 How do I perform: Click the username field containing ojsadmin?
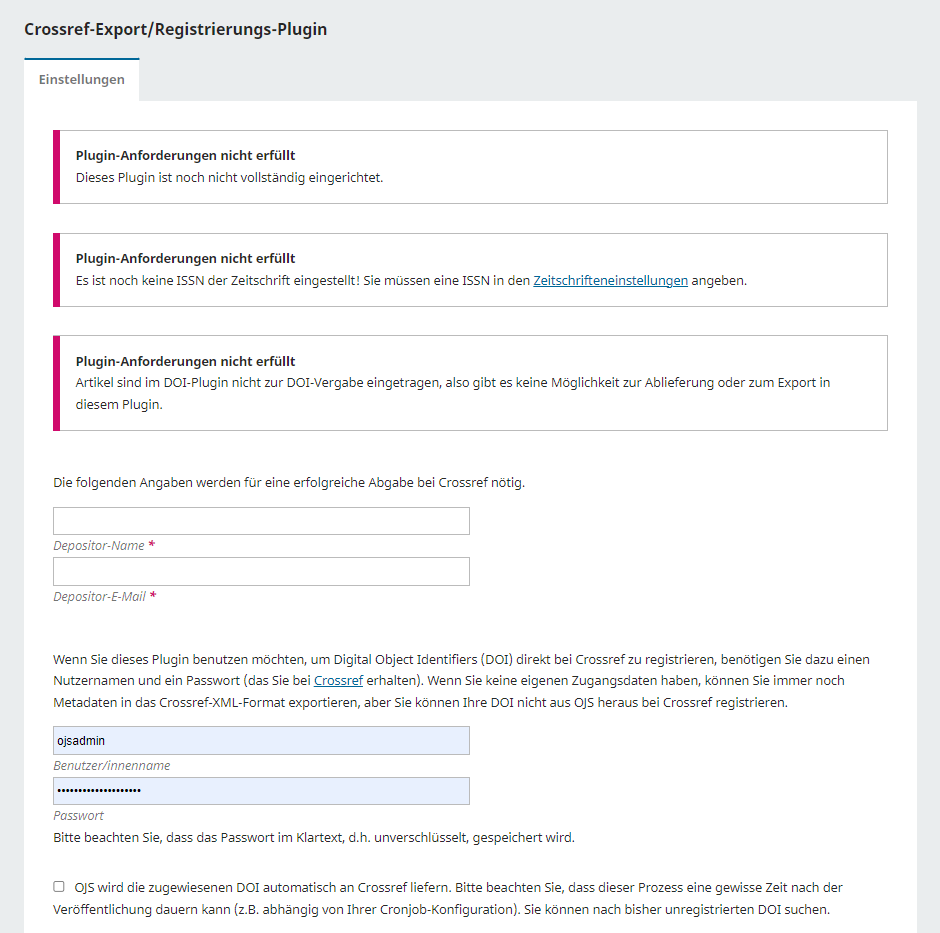[261, 741]
